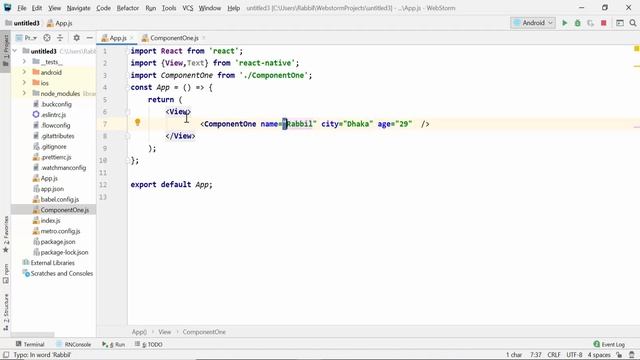Select the App.js editor tab

(117, 38)
